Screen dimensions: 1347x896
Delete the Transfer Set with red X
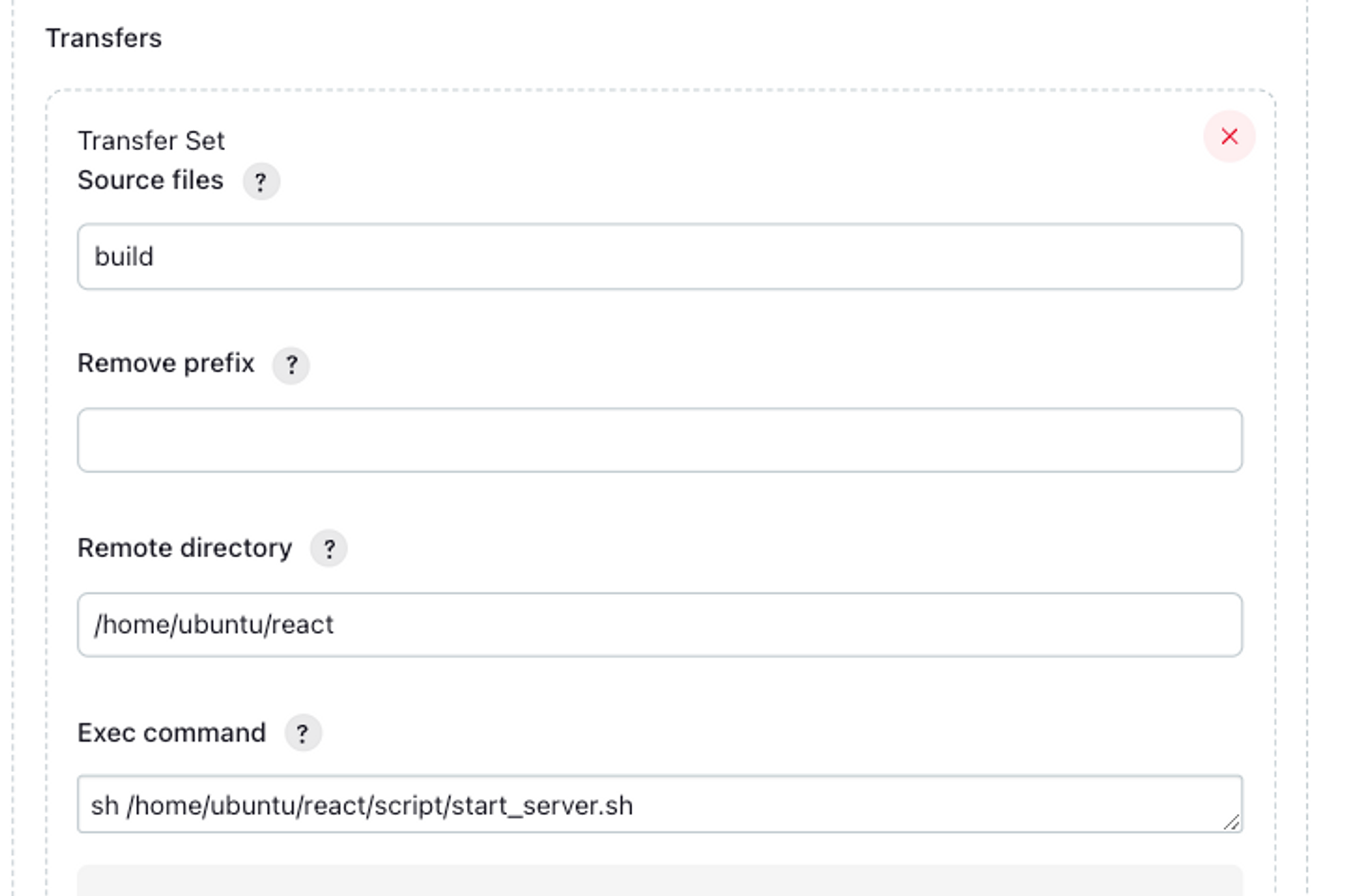(1228, 137)
